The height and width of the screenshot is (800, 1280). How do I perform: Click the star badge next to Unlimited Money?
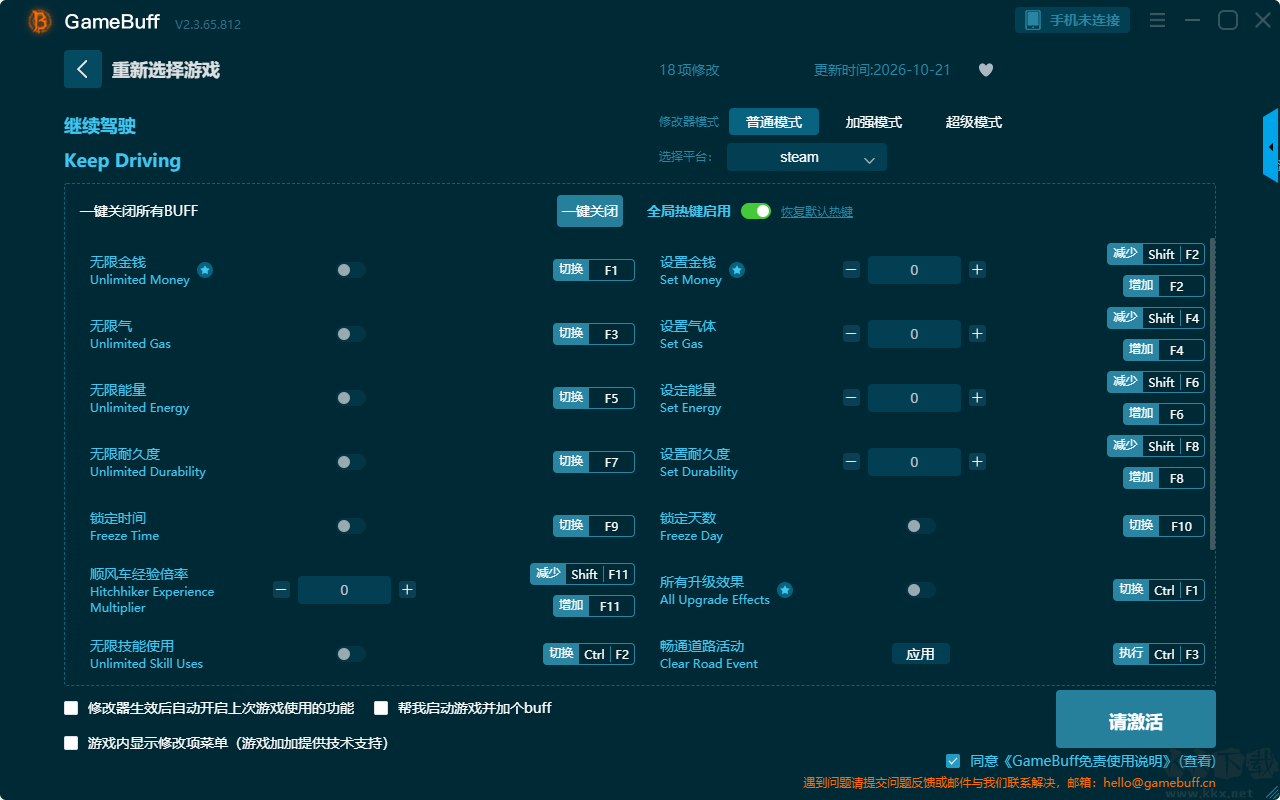tap(205, 270)
